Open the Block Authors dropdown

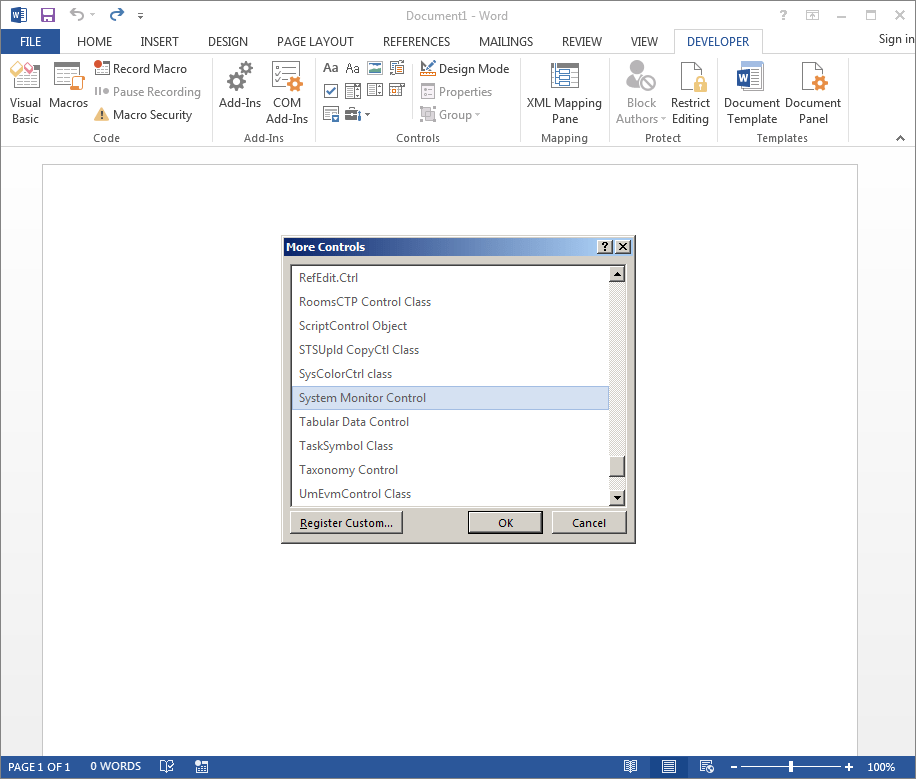coord(641,94)
